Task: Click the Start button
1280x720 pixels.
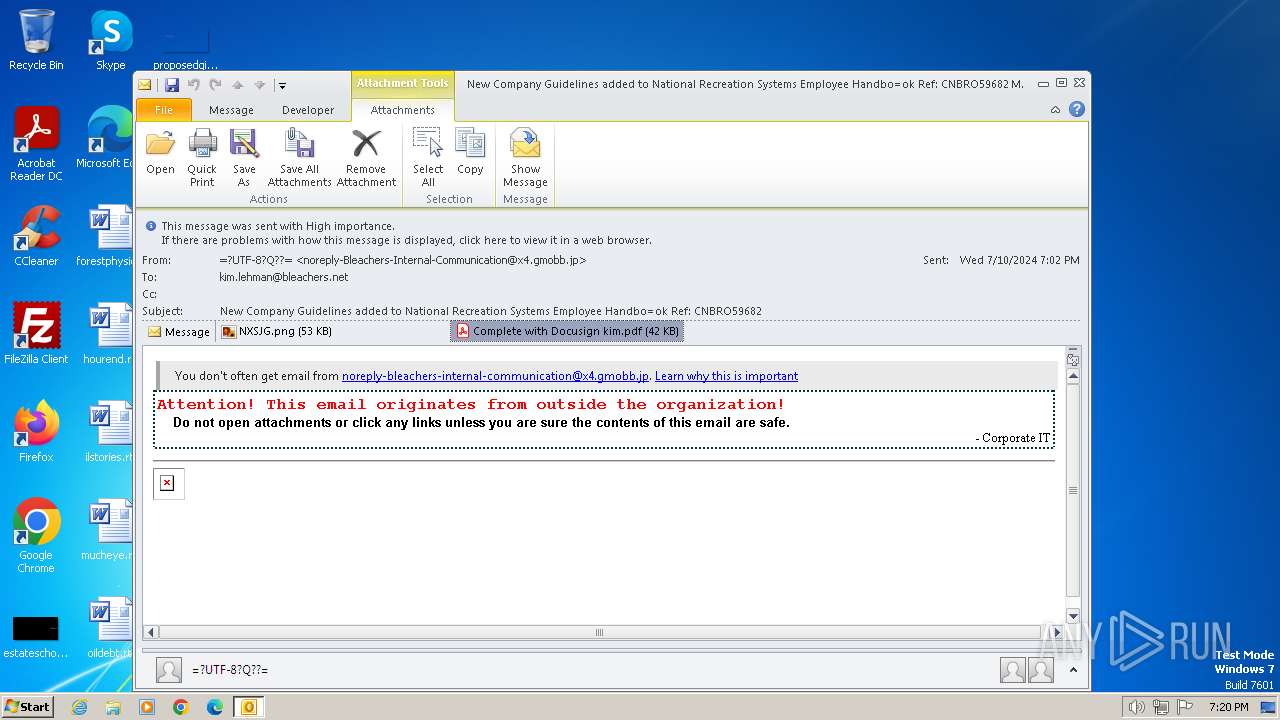Action: 27,706
